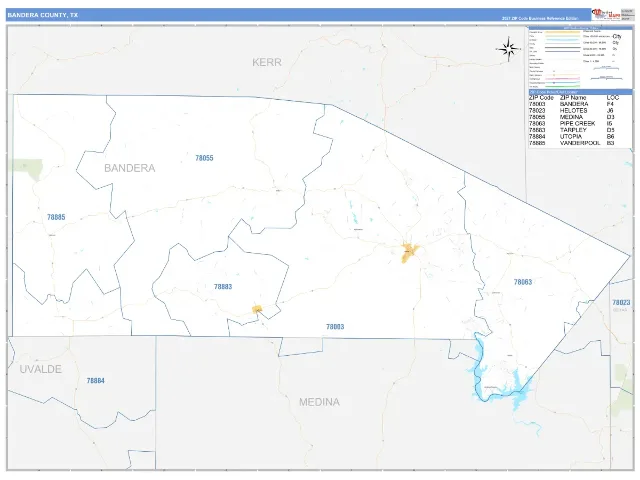Click ZIP code 78885 on the map

[56, 217]
